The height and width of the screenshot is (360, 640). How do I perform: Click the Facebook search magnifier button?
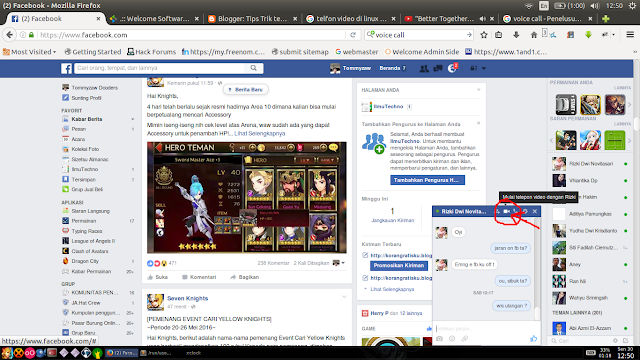pos(253,68)
